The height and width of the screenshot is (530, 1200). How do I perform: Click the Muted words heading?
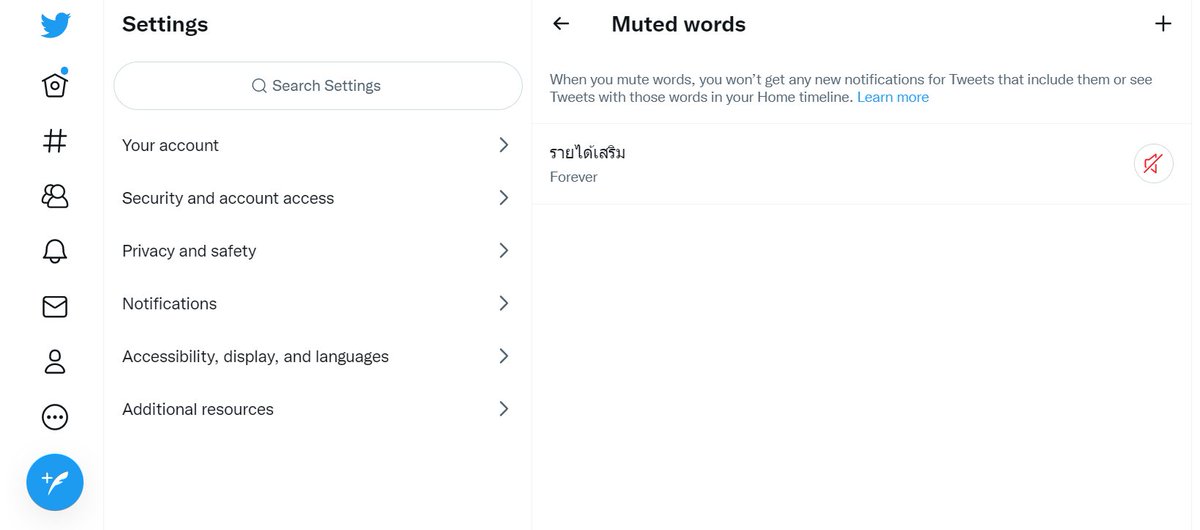(679, 24)
